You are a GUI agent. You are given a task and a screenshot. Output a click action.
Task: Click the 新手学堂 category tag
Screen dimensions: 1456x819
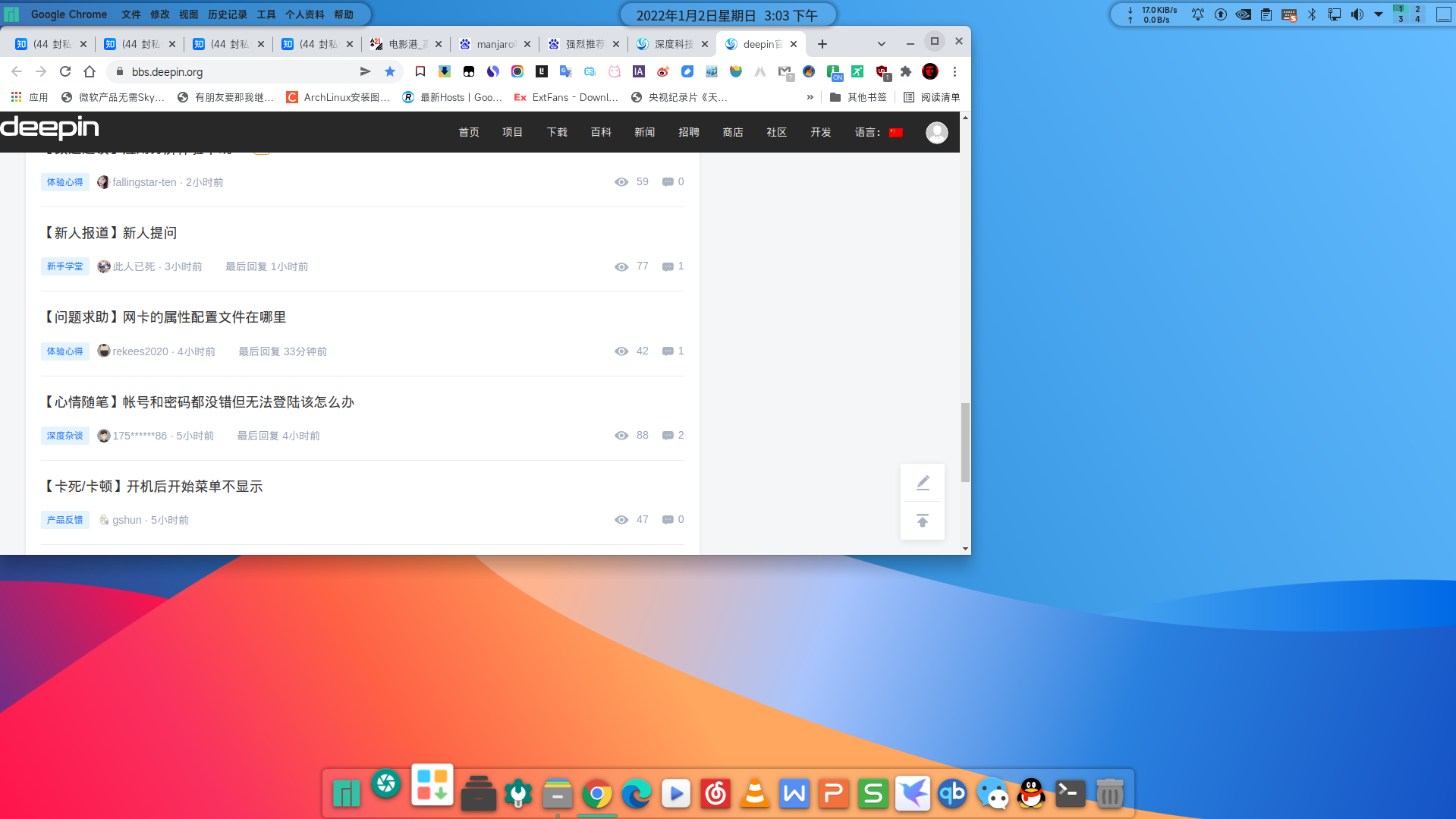pos(65,266)
